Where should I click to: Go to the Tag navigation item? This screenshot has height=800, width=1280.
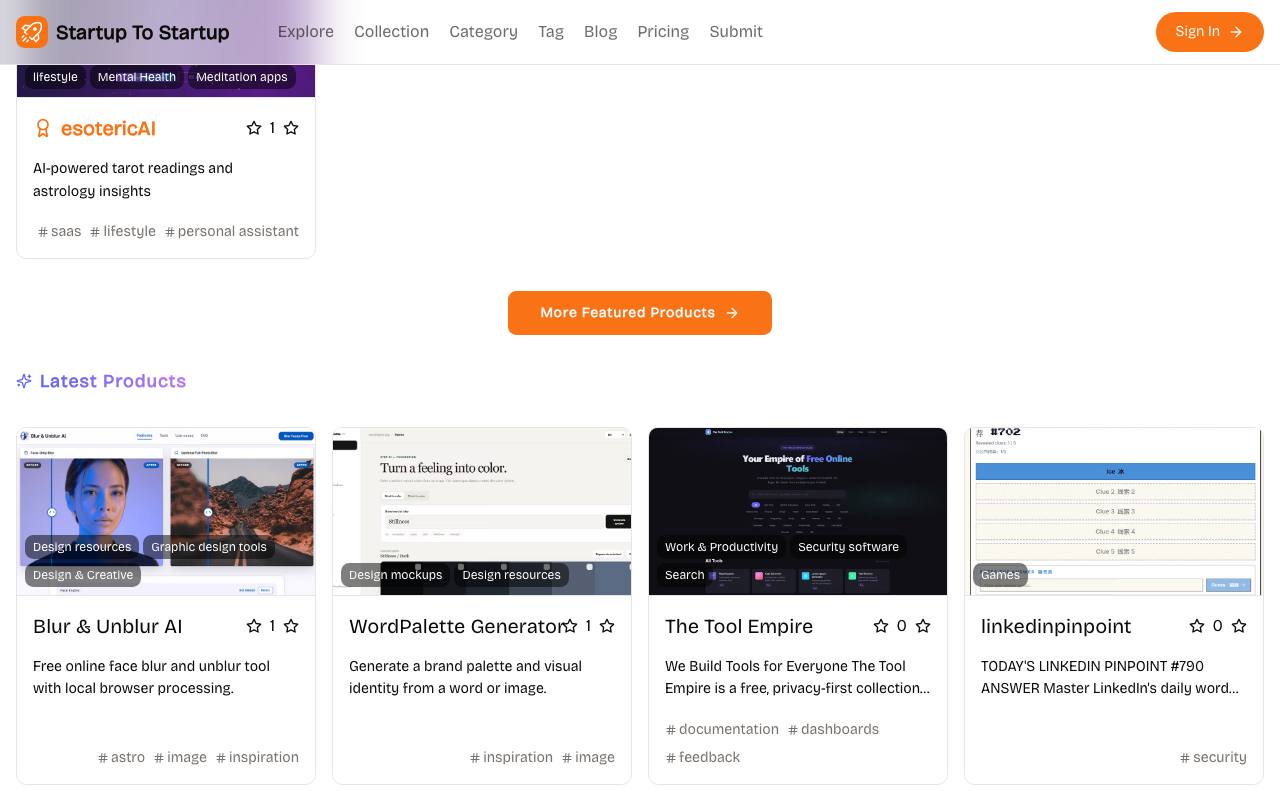551,32
